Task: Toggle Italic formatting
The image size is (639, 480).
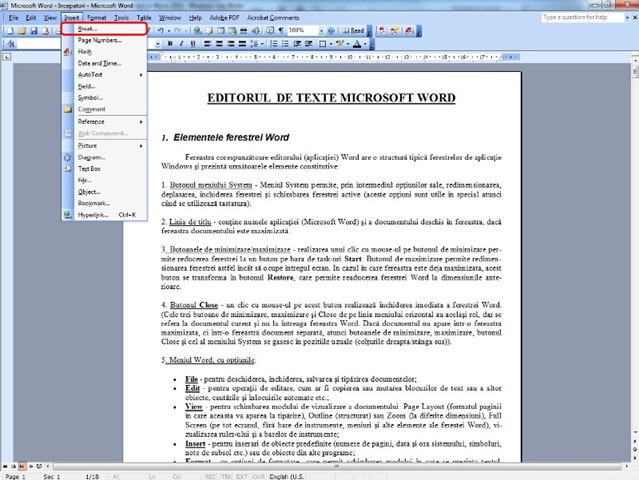Action: coord(181,44)
